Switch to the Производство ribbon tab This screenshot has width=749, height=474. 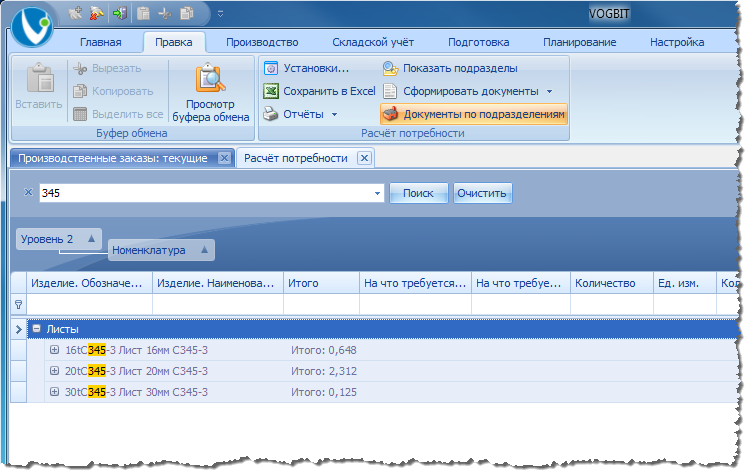(262, 42)
